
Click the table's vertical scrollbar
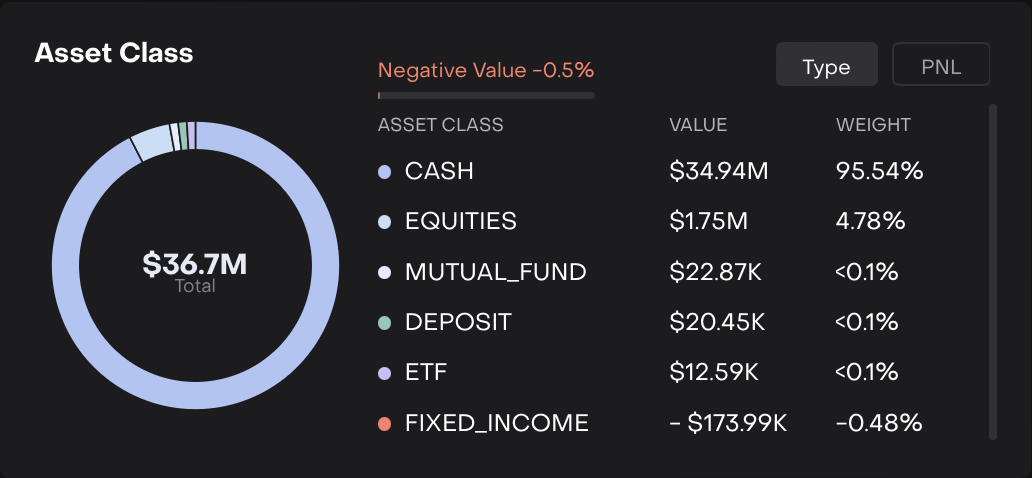pyautogui.click(x=992, y=270)
